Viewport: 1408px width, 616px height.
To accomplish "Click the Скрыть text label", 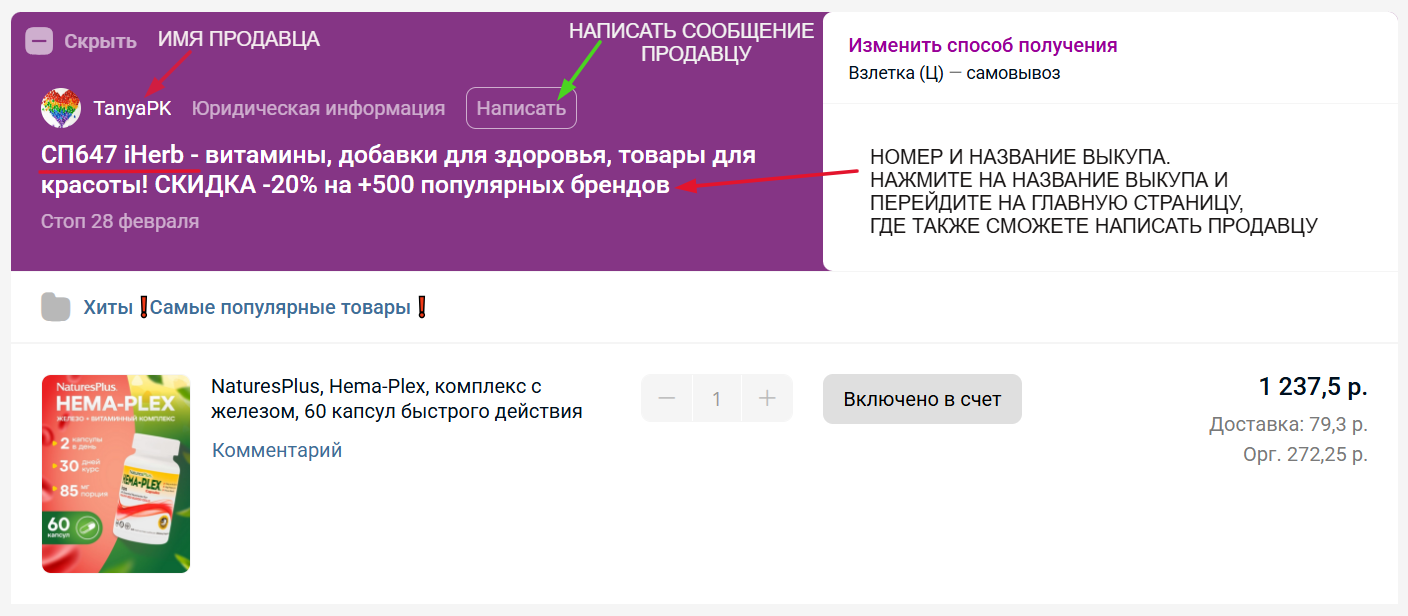I will coord(100,41).
